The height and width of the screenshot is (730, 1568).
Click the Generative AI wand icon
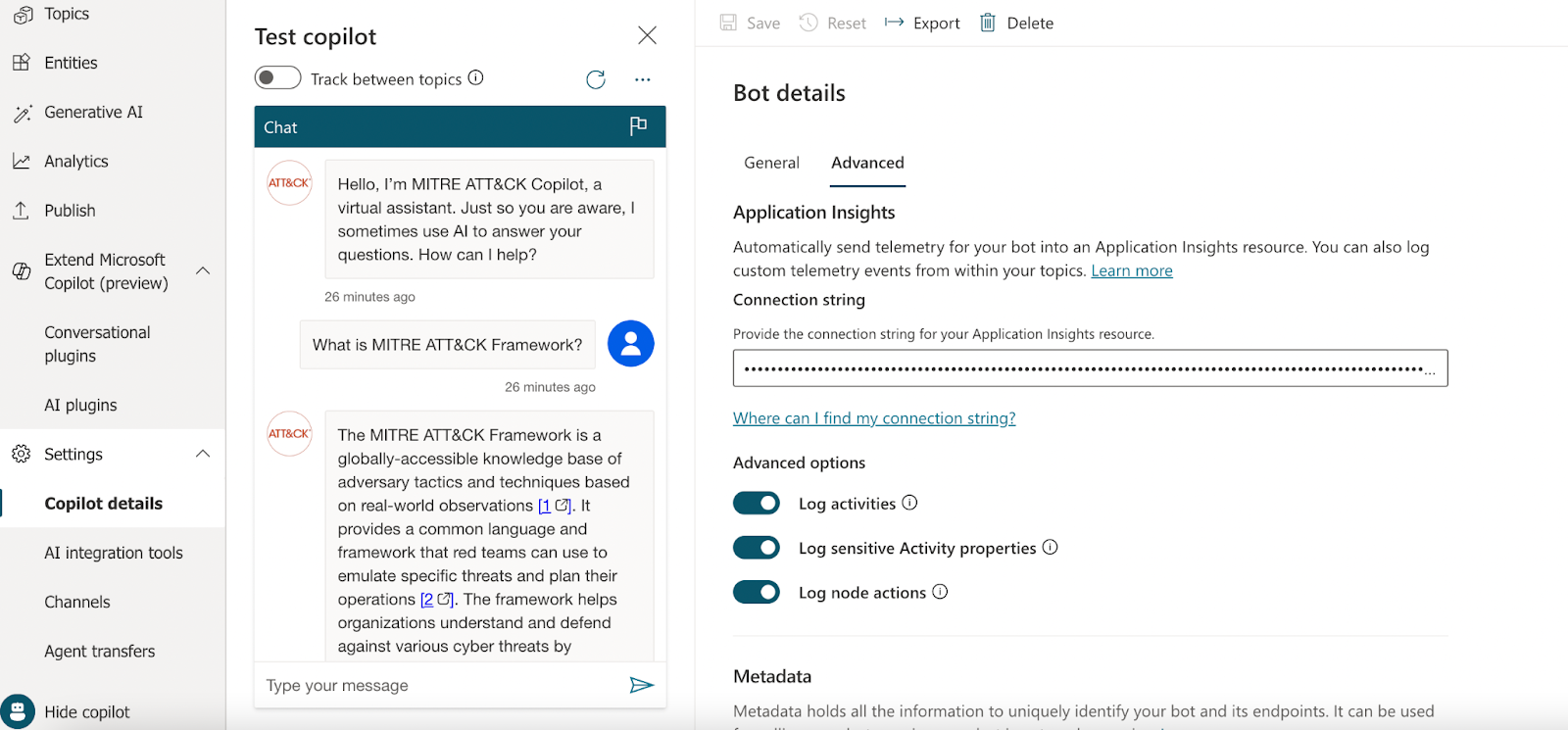(22, 113)
